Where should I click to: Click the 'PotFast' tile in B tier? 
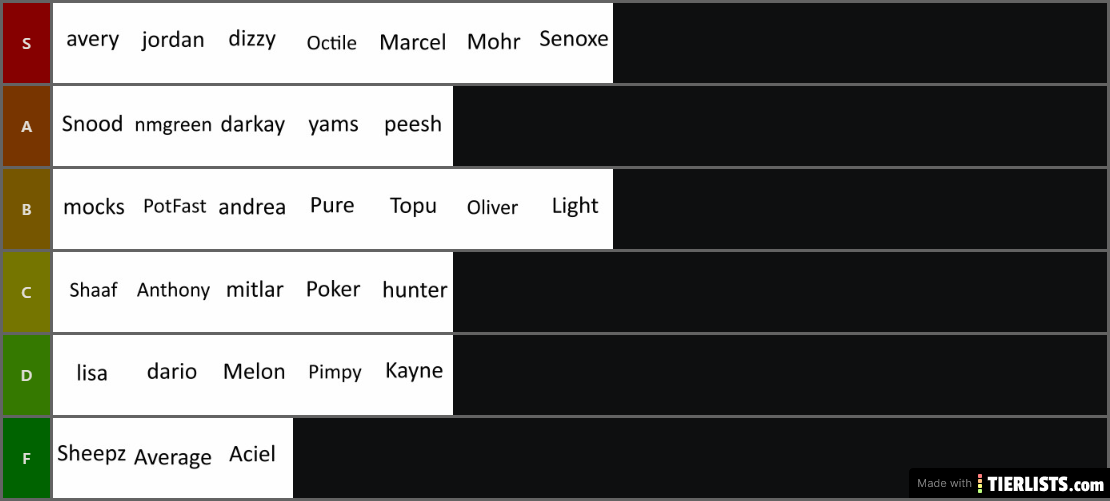[x=173, y=209]
